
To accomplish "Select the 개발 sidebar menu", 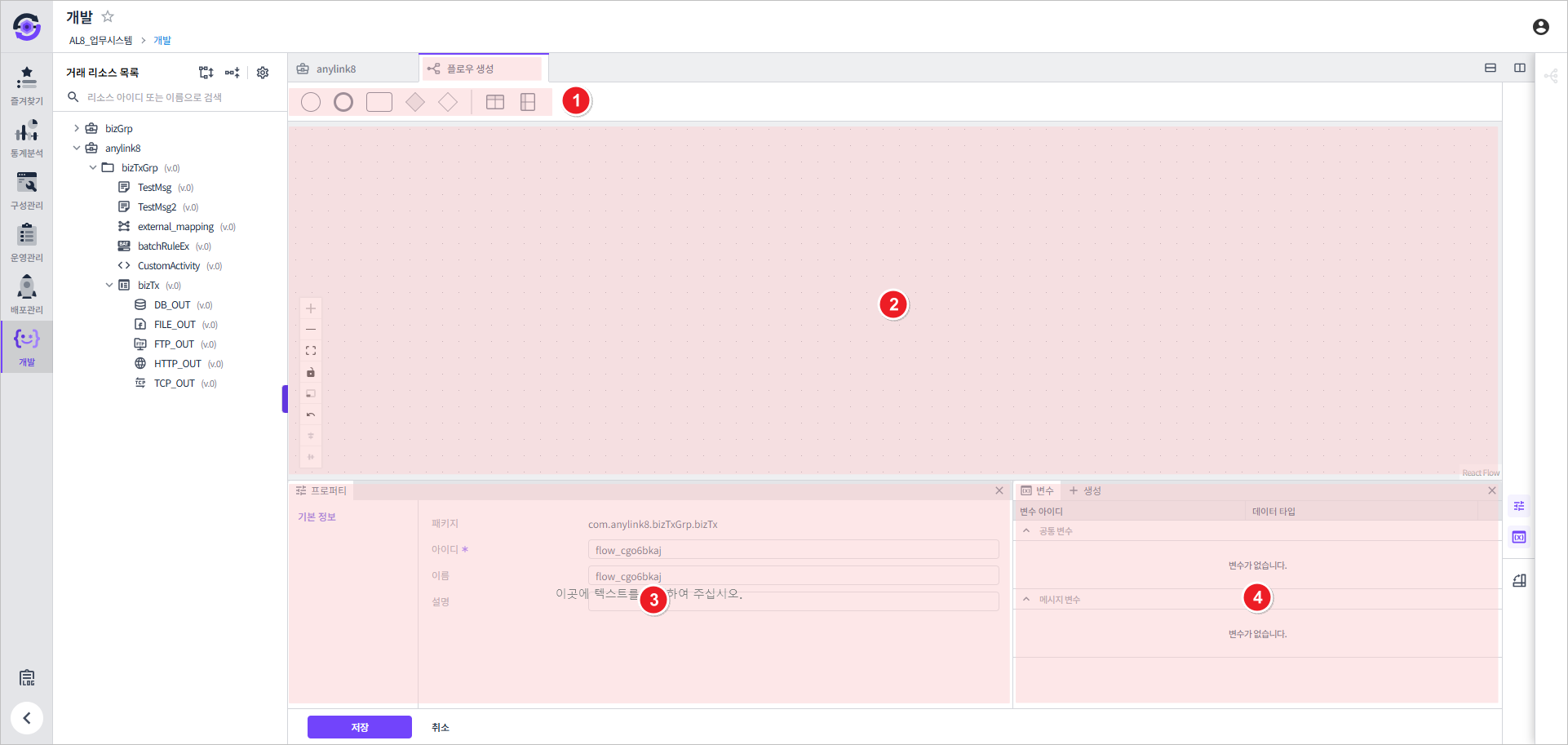I will click(x=27, y=347).
